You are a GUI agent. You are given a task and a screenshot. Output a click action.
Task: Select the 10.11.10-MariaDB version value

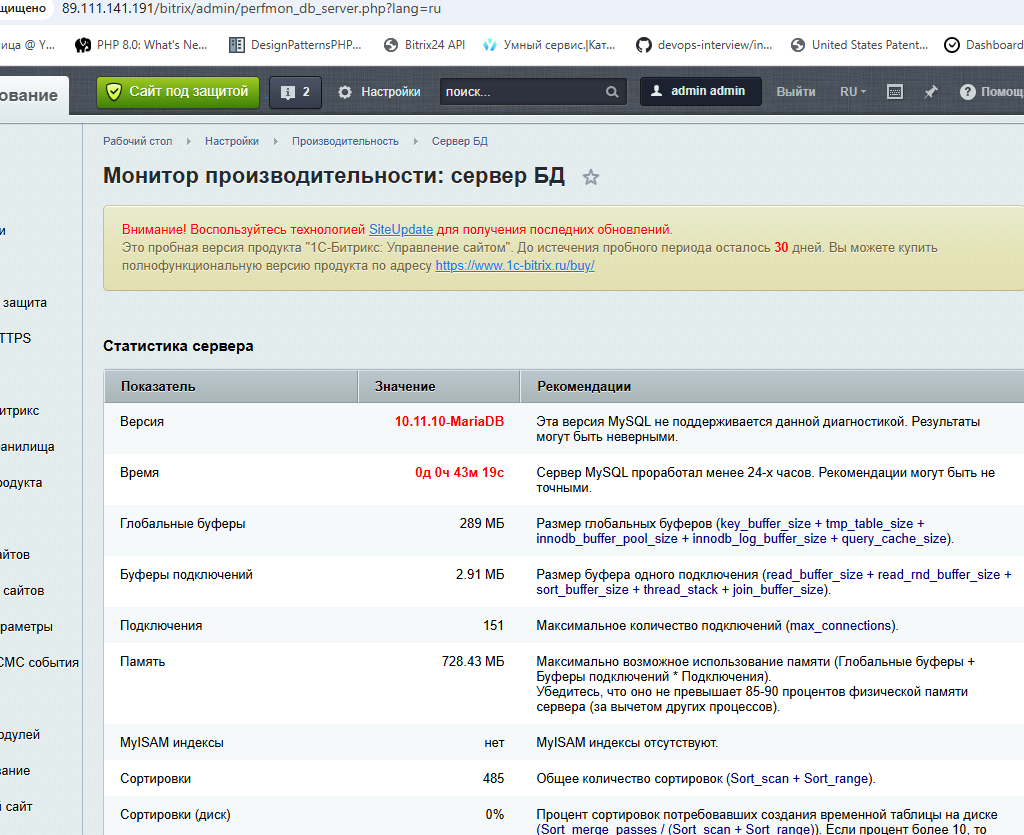click(x=449, y=422)
